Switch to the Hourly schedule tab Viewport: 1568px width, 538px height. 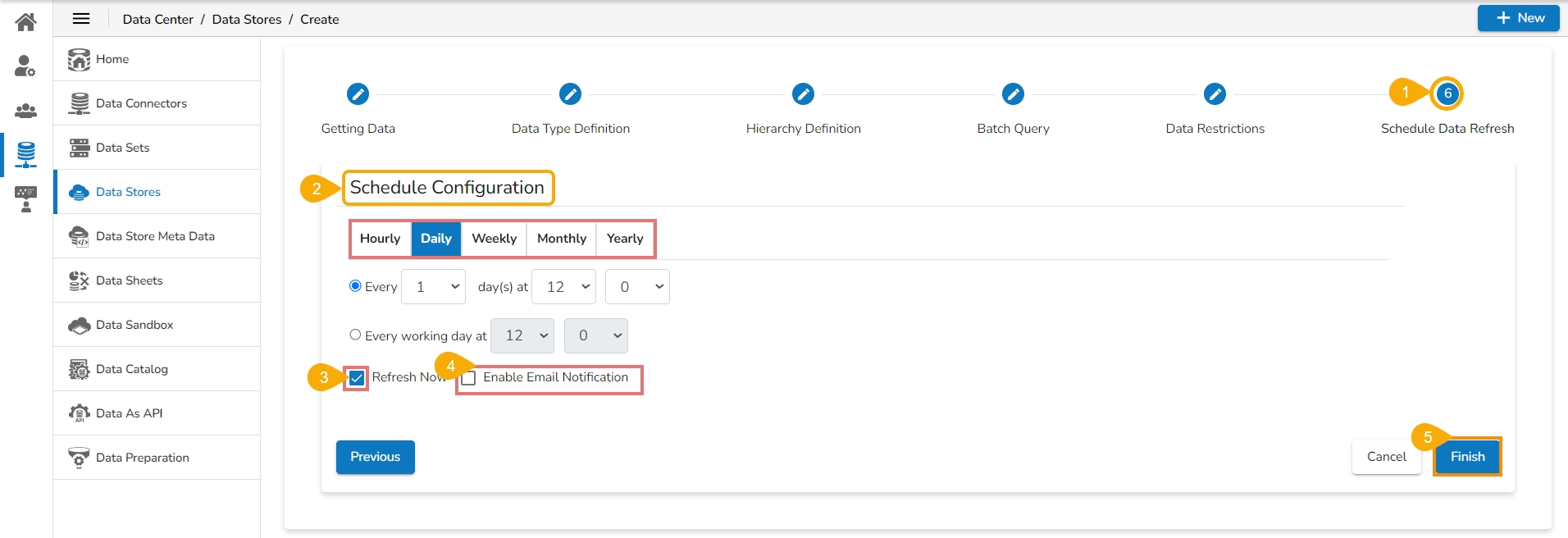point(381,239)
